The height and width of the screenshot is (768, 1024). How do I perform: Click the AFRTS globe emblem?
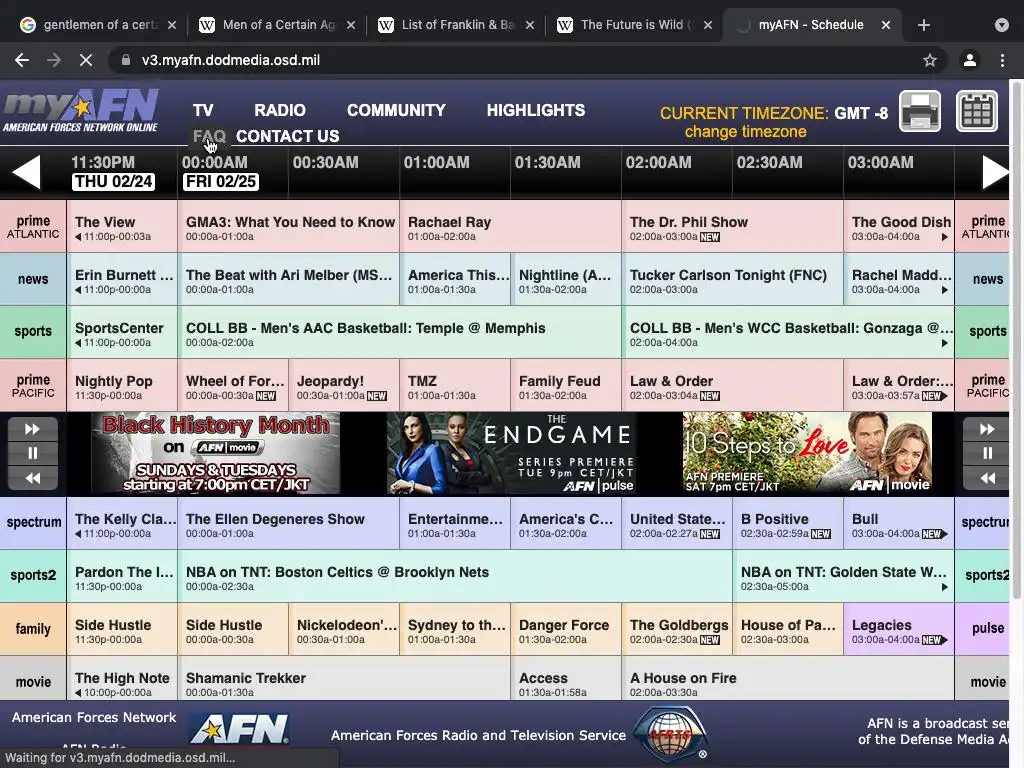[x=671, y=733]
